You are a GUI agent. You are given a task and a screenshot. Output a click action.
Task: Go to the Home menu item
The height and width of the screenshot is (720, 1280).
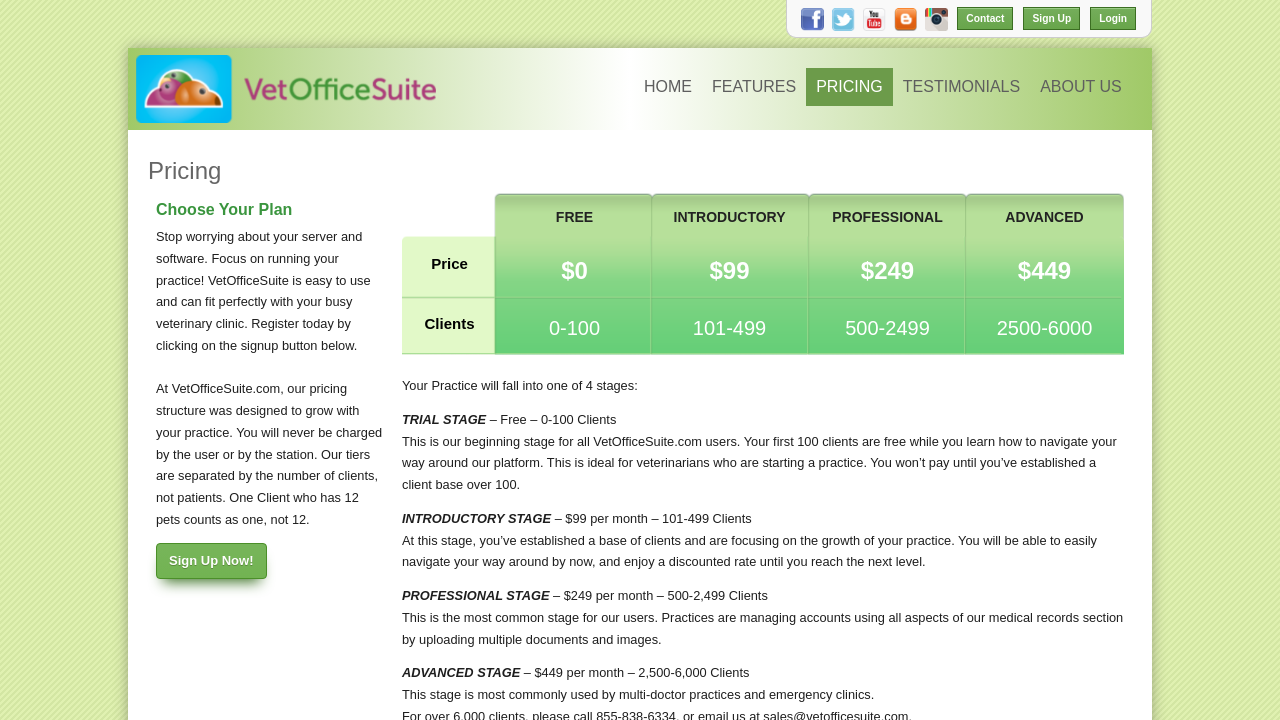(667, 87)
